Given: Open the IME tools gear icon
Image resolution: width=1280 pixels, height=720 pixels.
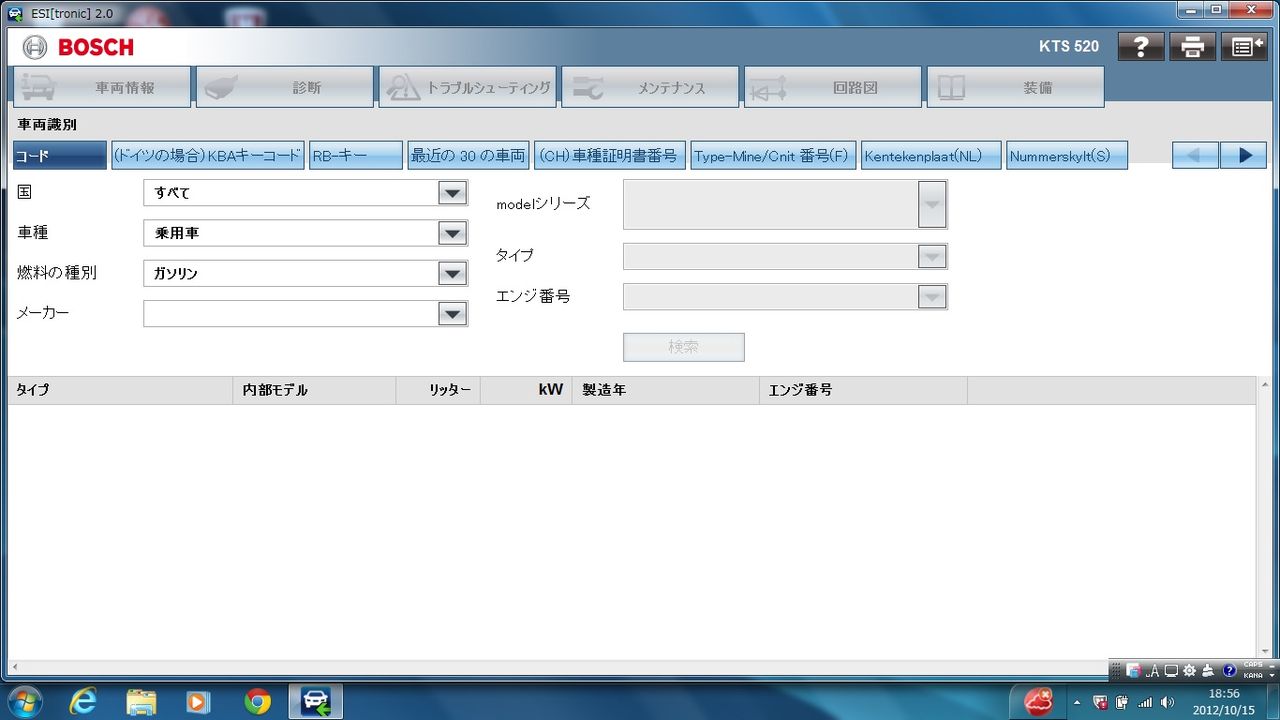Looking at the screenshot, I should tap(1189, 671).
